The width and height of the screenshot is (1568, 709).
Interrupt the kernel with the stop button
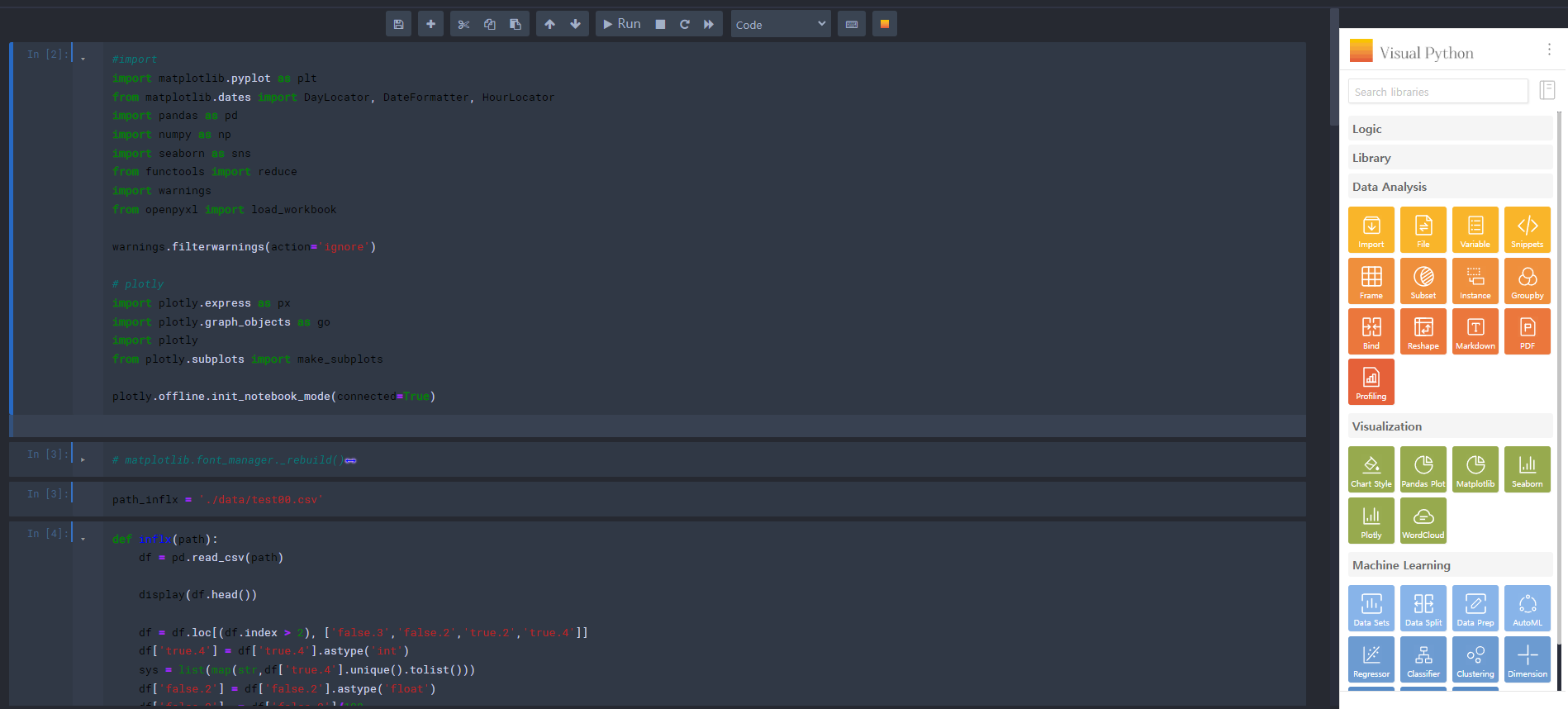click(x=660, y=24)
